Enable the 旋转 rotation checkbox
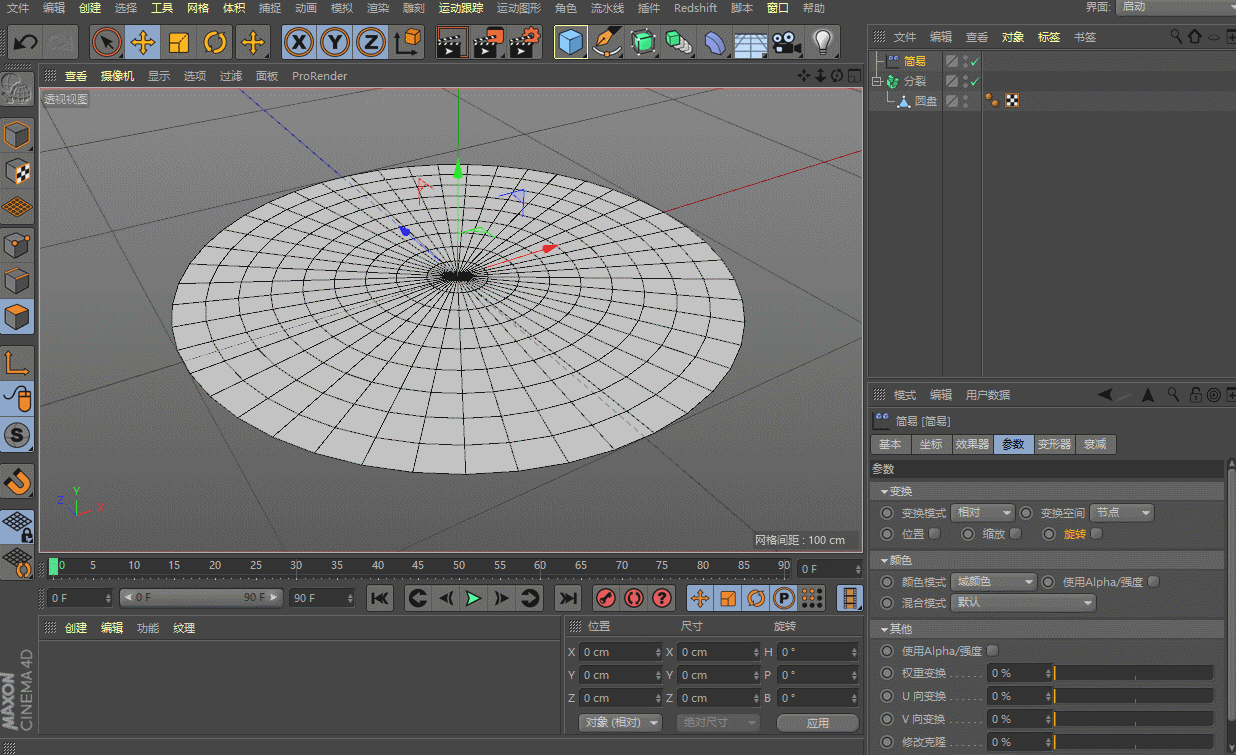1236x755 pixels. pos(1097,534)
